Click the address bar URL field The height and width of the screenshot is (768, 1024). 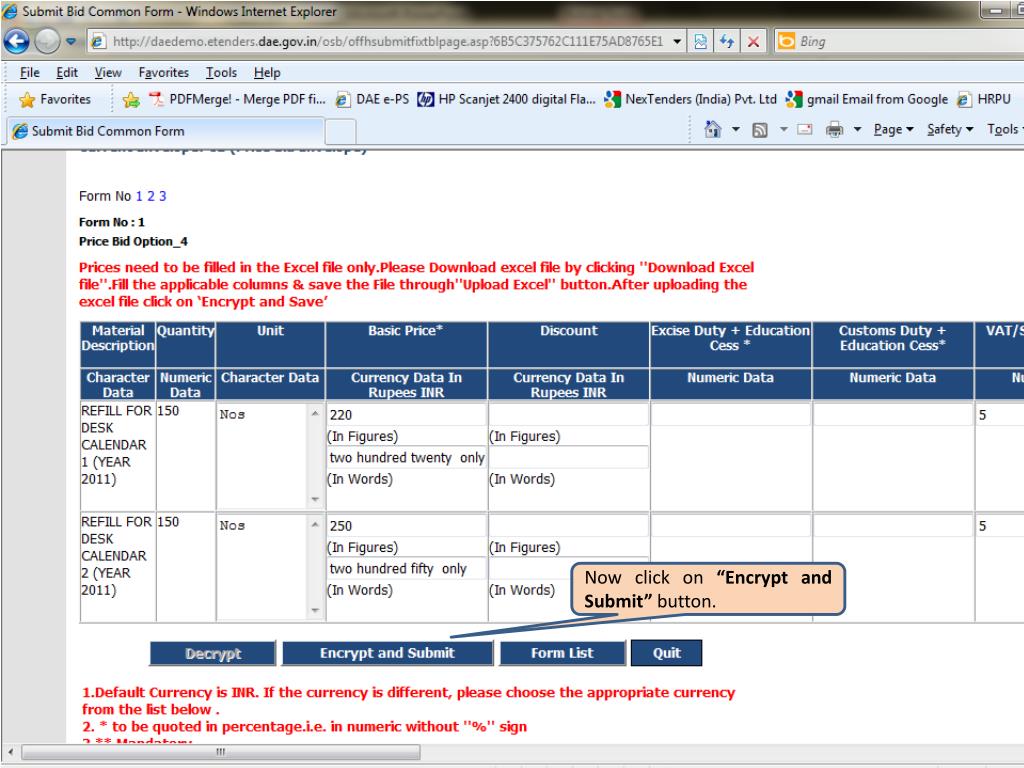[387, 42]
